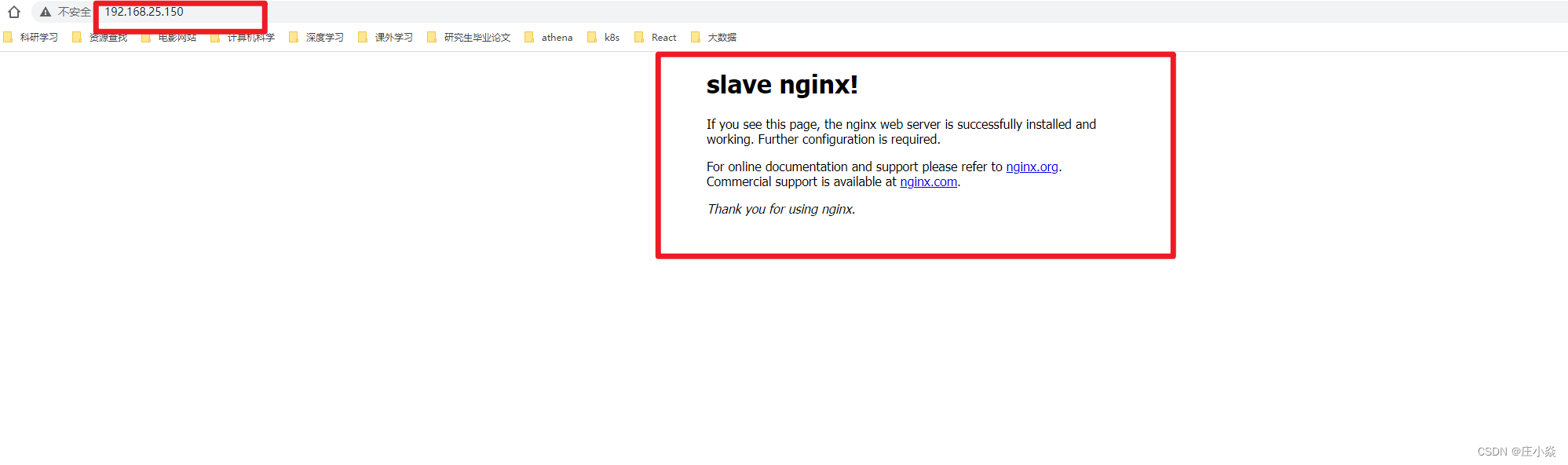Open the React bookmark folder
Viewport: 1568px width, 465px height.
click(x=656, y=37)
